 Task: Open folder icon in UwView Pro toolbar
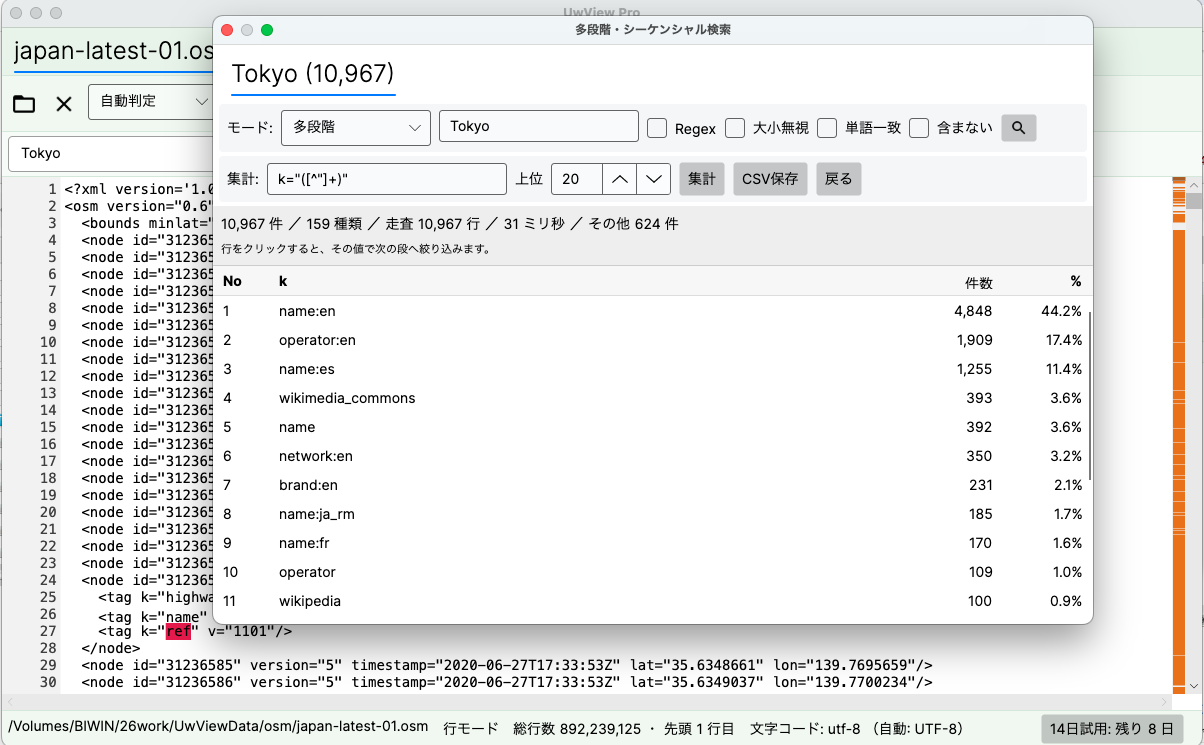point(24,104)
